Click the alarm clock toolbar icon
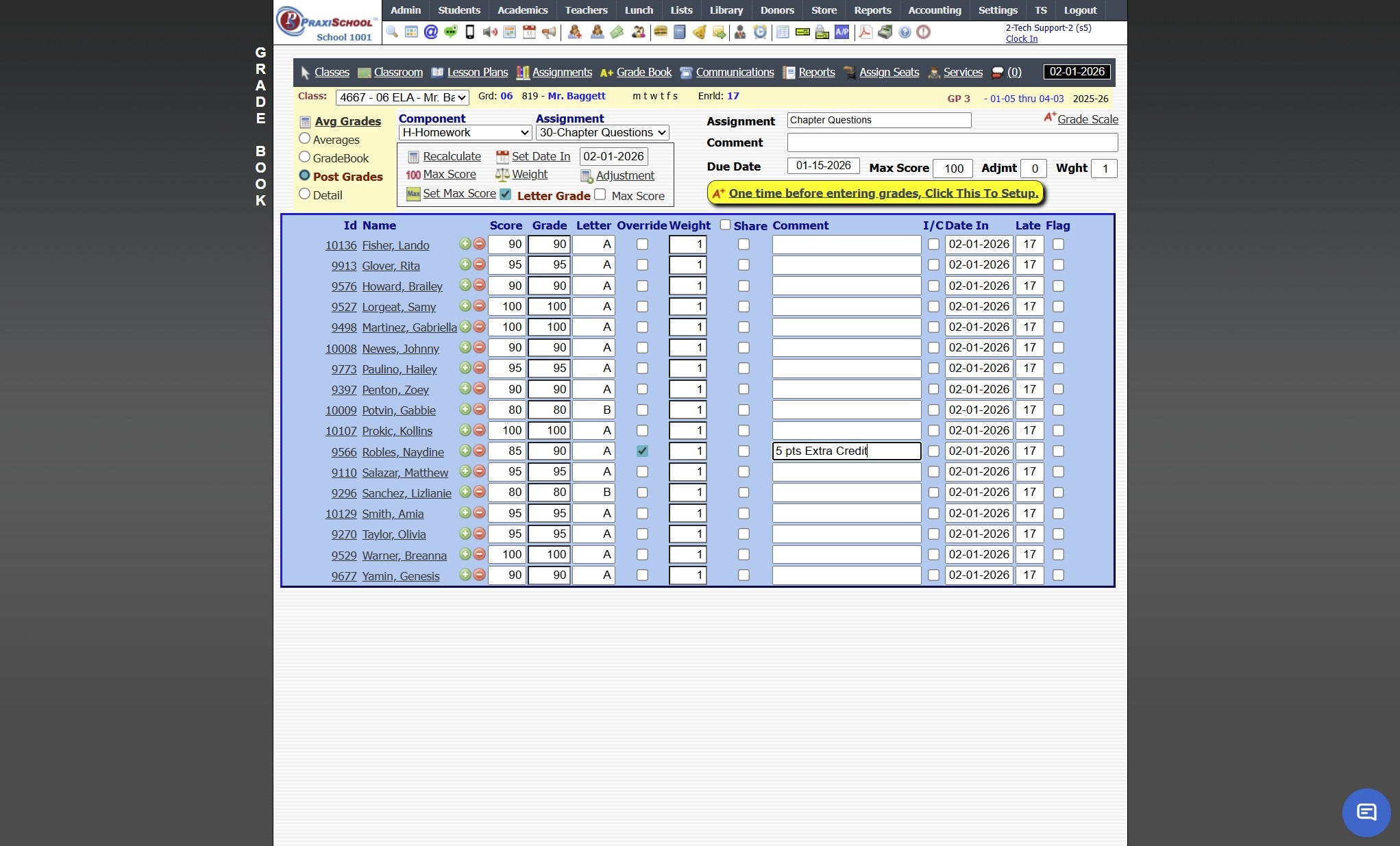 (x=760, y=32)
